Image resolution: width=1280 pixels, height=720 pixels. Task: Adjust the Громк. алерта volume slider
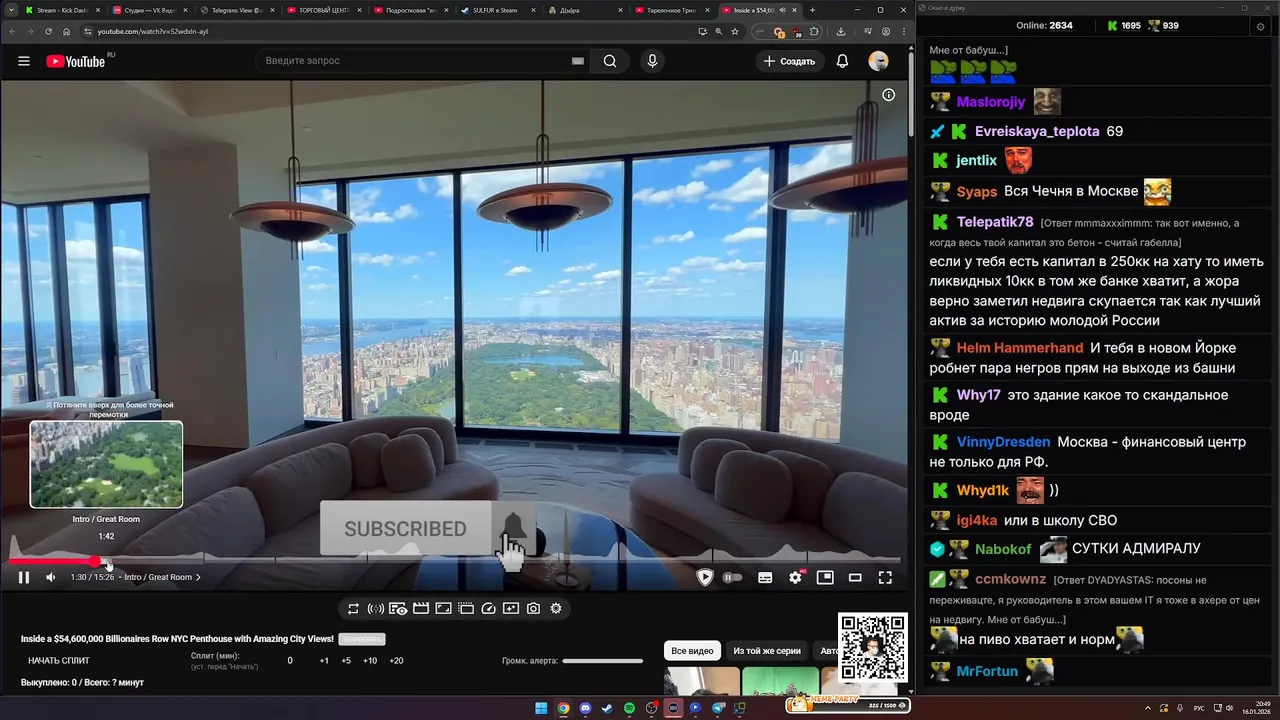(x=602, y=661)
